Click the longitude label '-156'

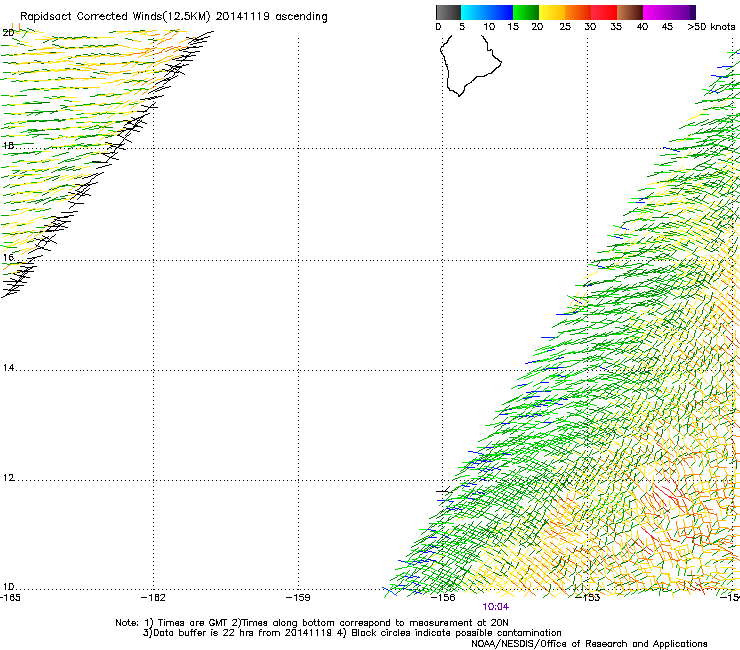tap(443, 598)
